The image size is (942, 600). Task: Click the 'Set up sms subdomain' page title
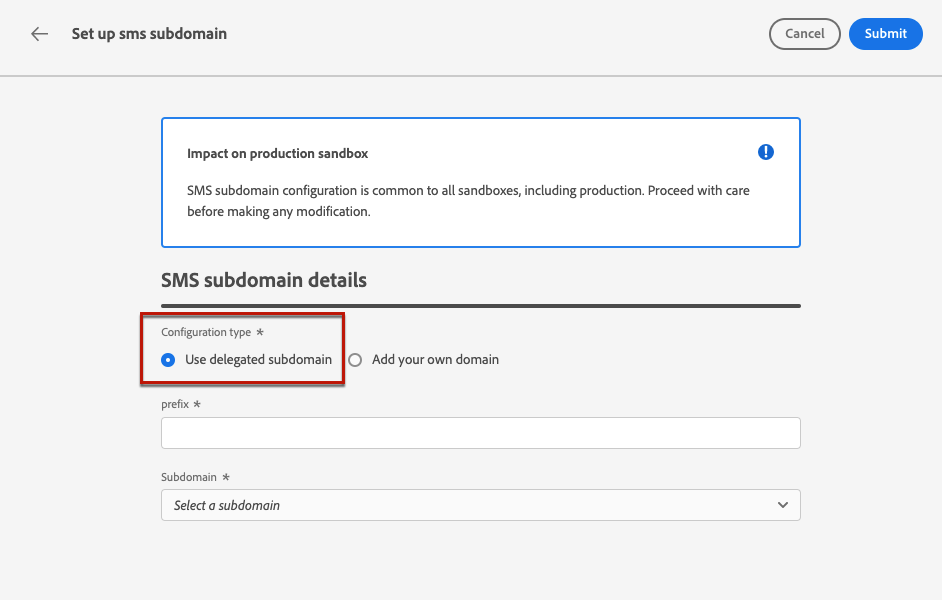149,34
